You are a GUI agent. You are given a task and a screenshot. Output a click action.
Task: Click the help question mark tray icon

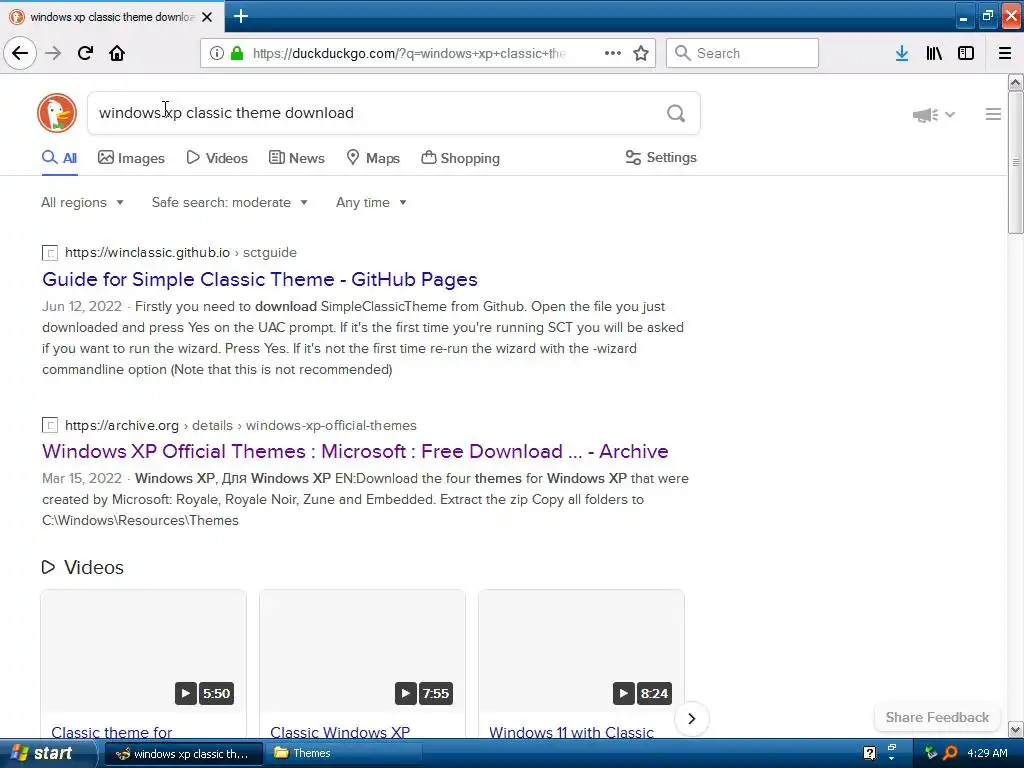(x=869, y=753)
